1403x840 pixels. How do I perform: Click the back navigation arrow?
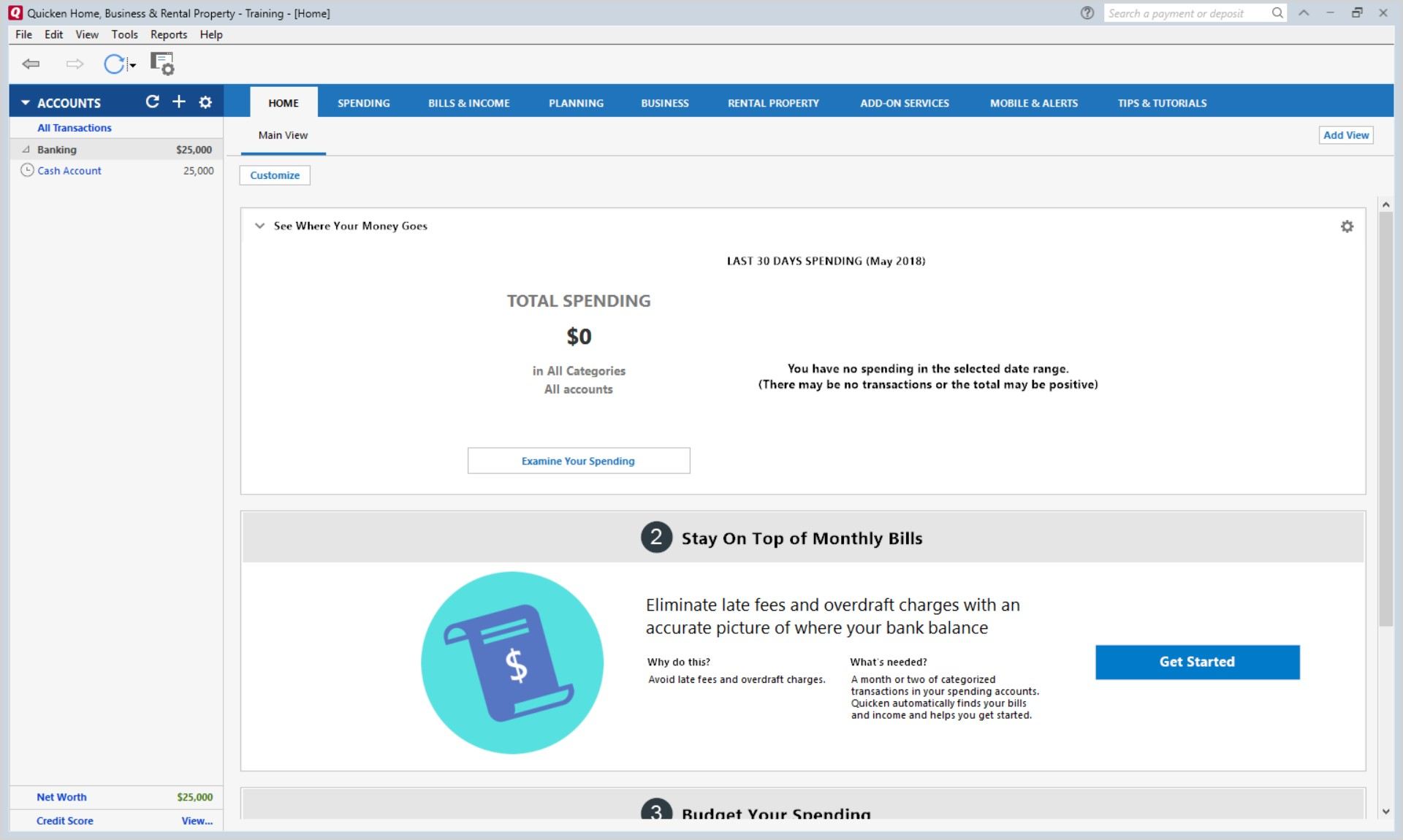tap(31, 64)
